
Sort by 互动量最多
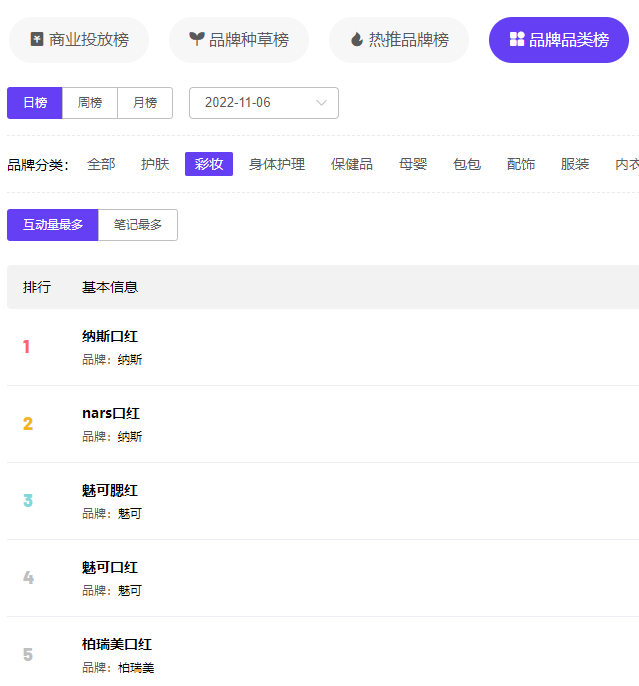[52, 225]
